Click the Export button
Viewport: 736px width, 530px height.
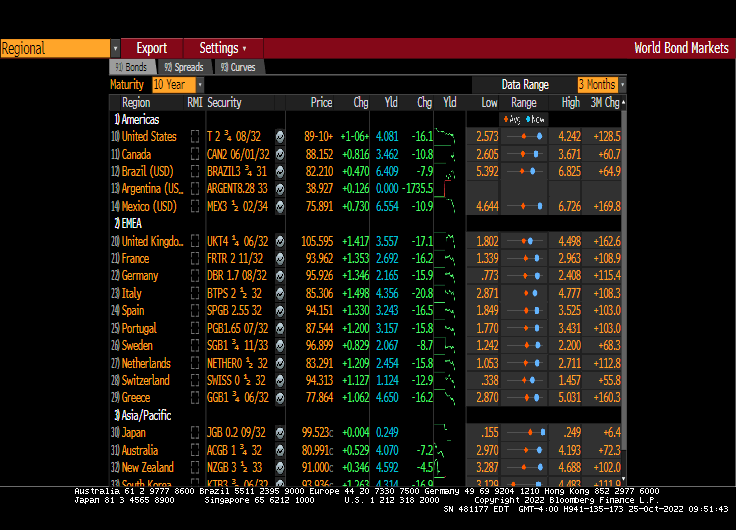pos(152,48)
